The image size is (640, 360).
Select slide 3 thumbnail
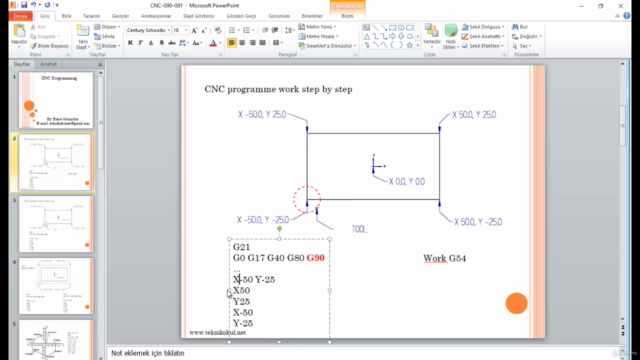click(x=56, y=224)
